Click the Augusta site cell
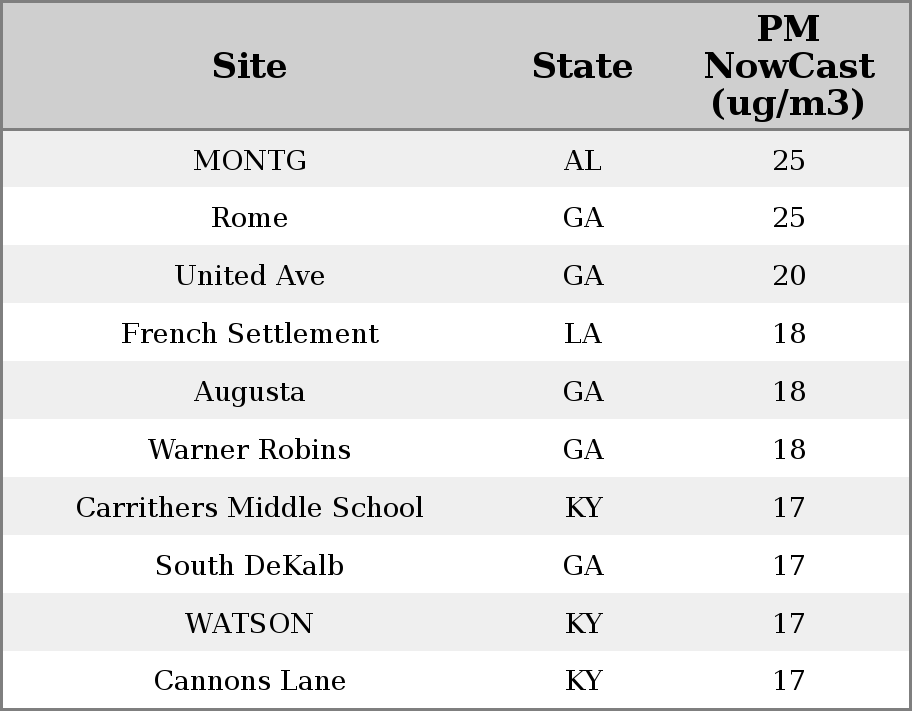912x711 pixels. coord(250,391)
